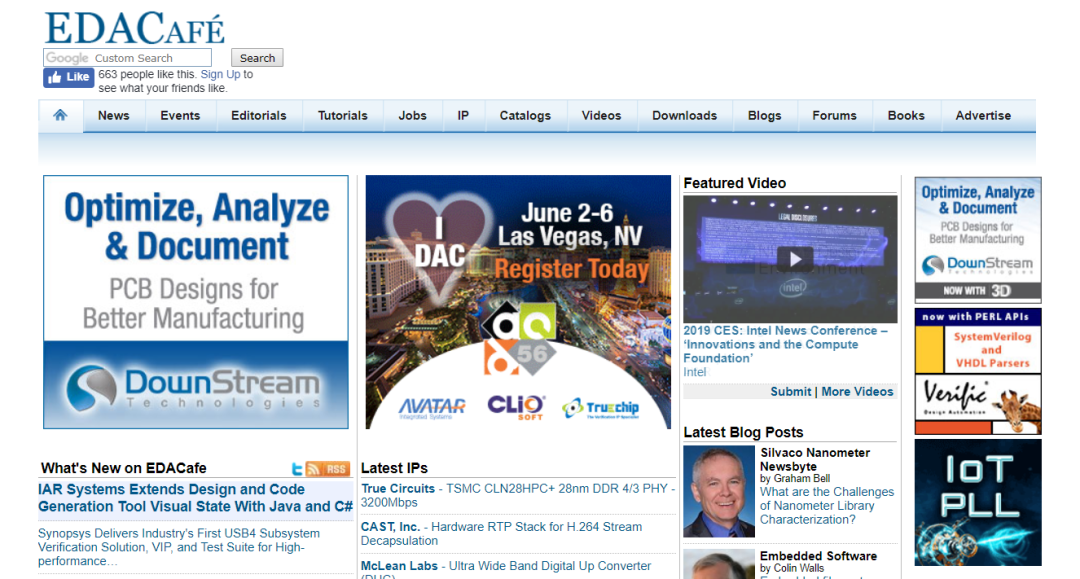Click the Facebook Like thumbs-up button
The height and width of the screenshot is (579, 1080).
[x=69, y=77]
